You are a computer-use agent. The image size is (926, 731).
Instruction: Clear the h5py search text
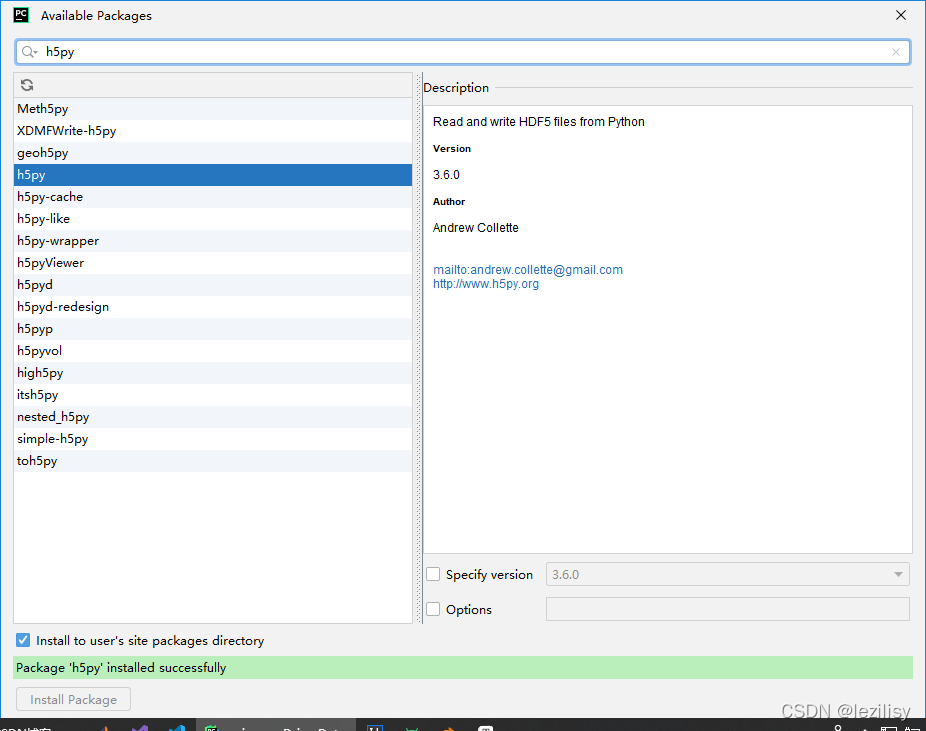896,52
